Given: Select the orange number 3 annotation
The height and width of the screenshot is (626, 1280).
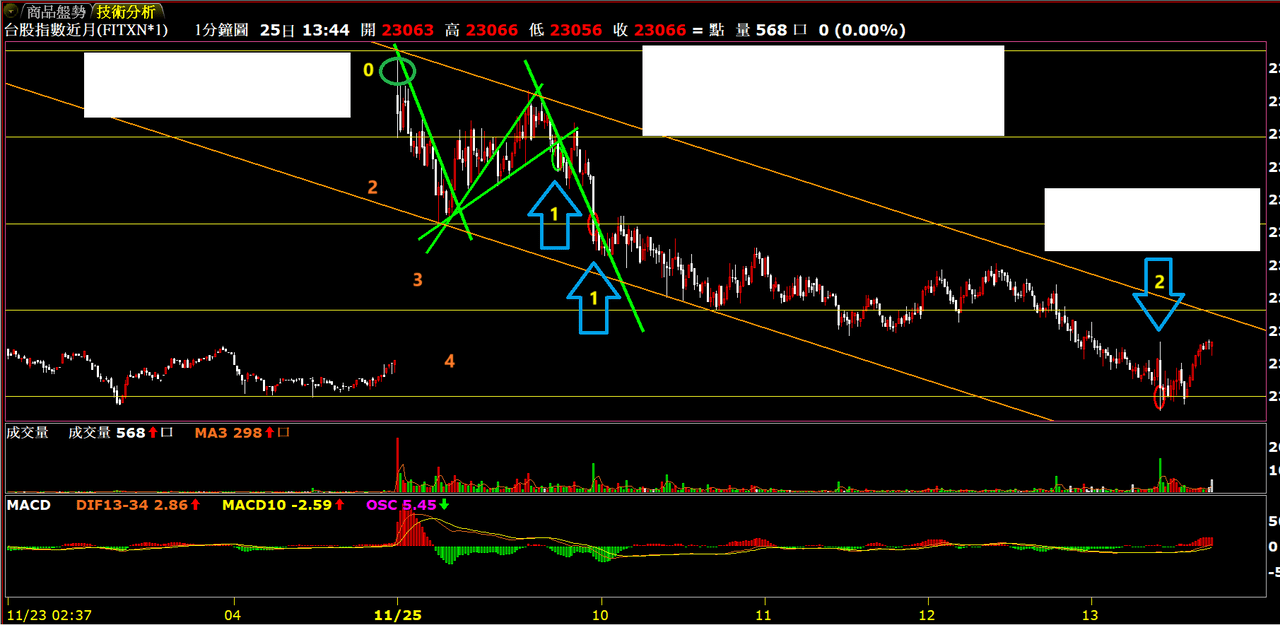Looking at the screenshot, I should pos(418,280).
